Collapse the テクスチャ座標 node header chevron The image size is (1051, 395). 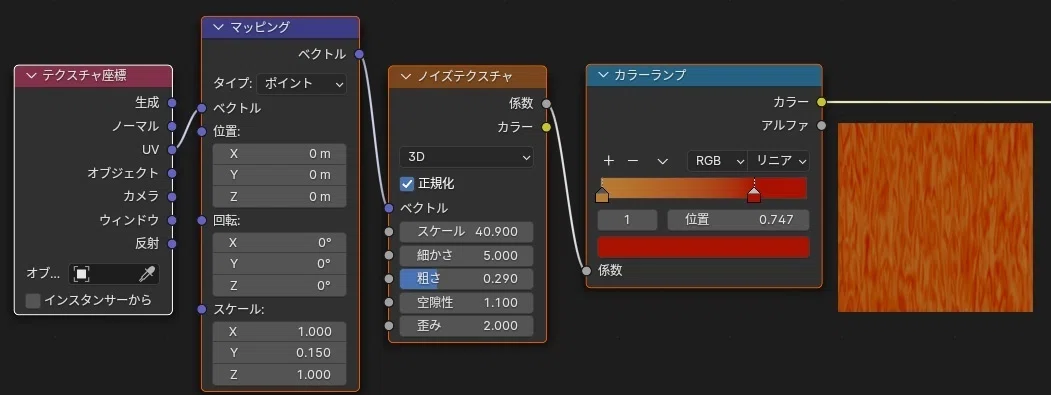(31, 76)
